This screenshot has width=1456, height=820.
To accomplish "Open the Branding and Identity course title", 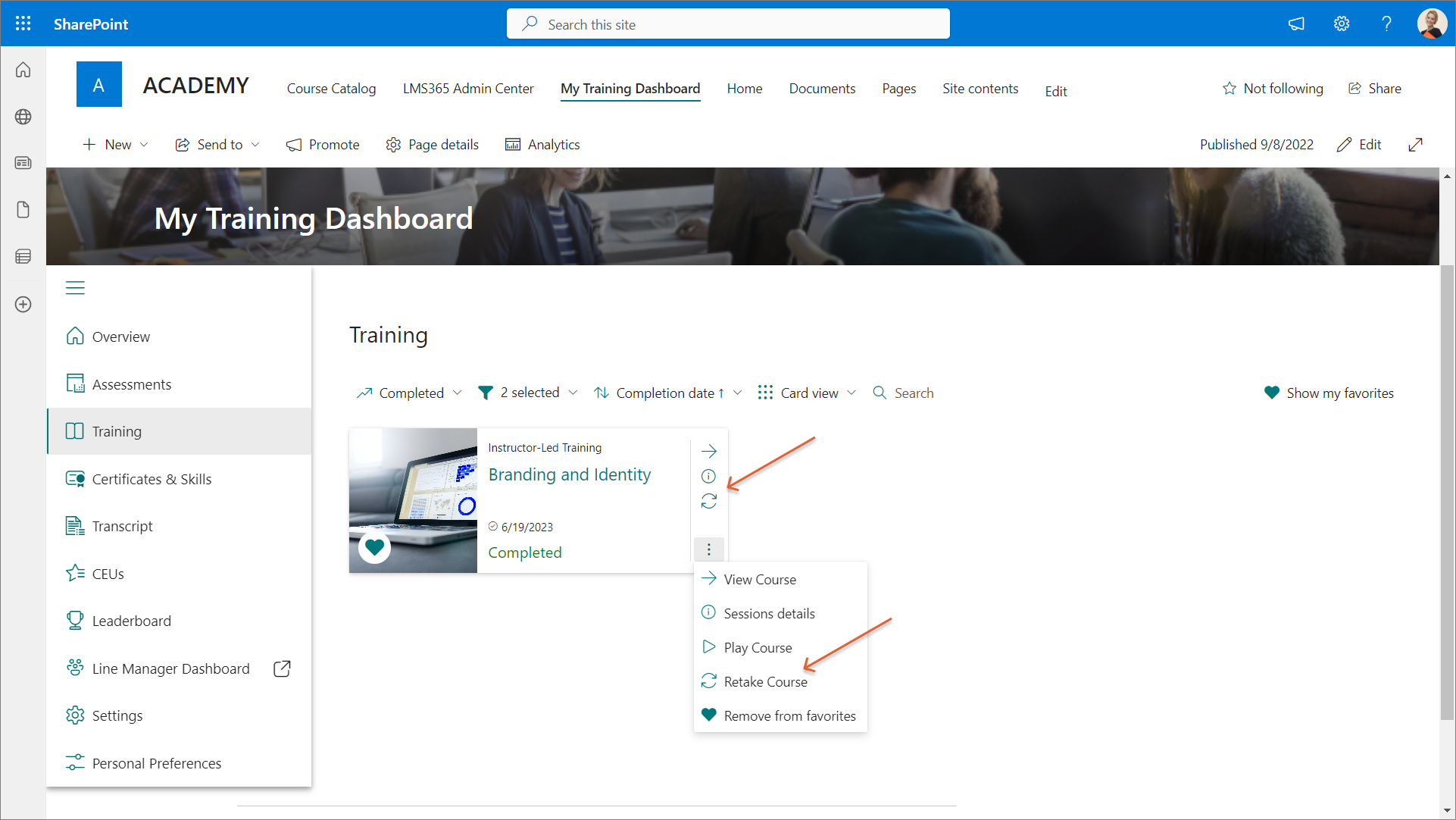I will pos(569,474).
